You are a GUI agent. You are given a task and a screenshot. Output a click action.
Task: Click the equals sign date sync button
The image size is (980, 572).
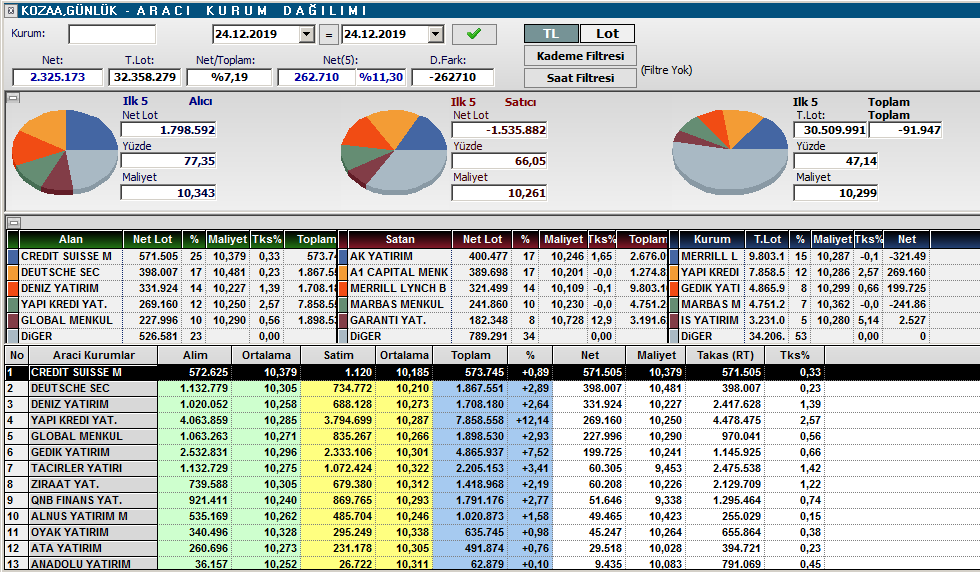(329, 34)
